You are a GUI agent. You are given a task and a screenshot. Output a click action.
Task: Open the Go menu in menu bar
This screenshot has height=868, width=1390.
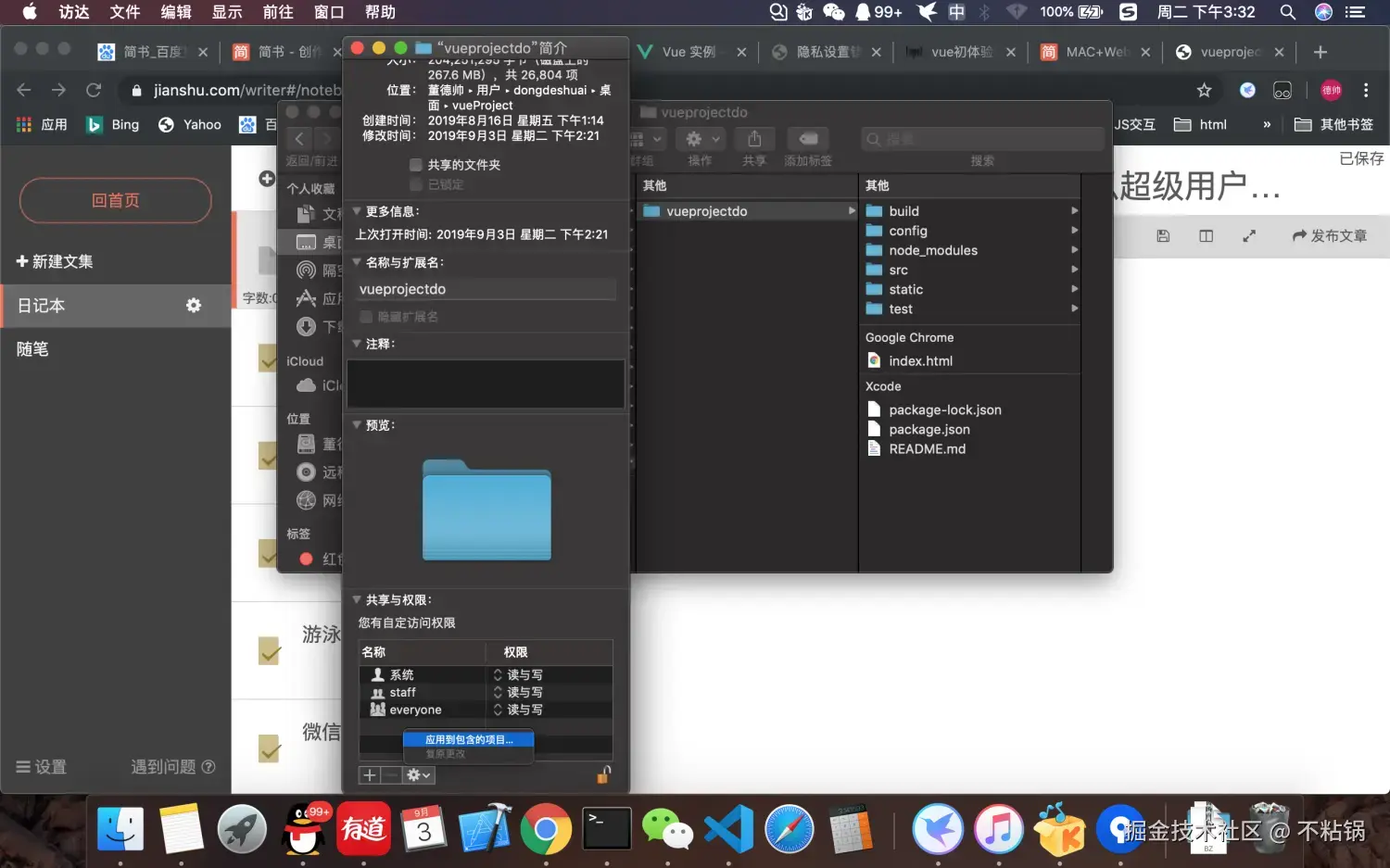point(278,12)
